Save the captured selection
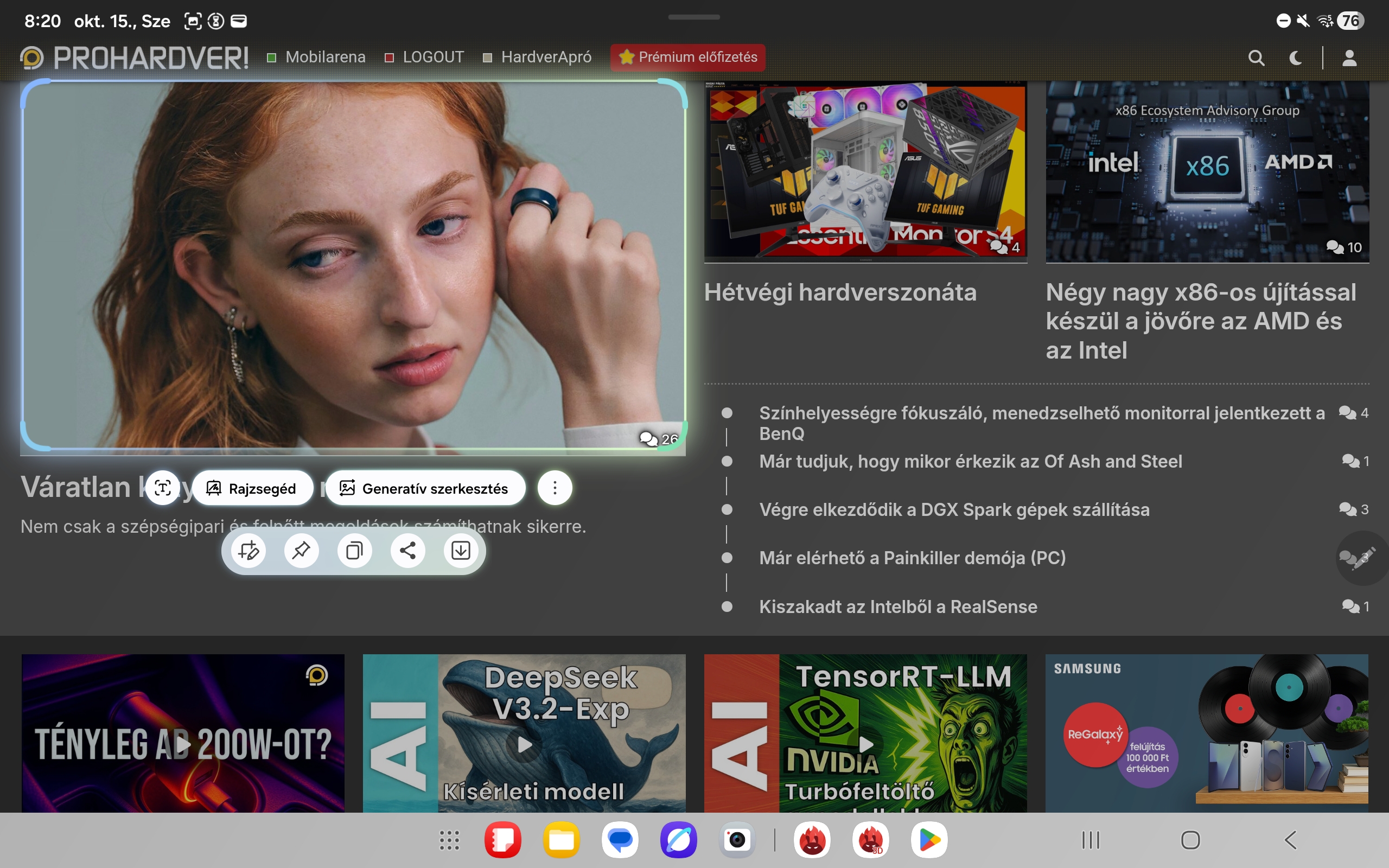 [x=460, y=551]
